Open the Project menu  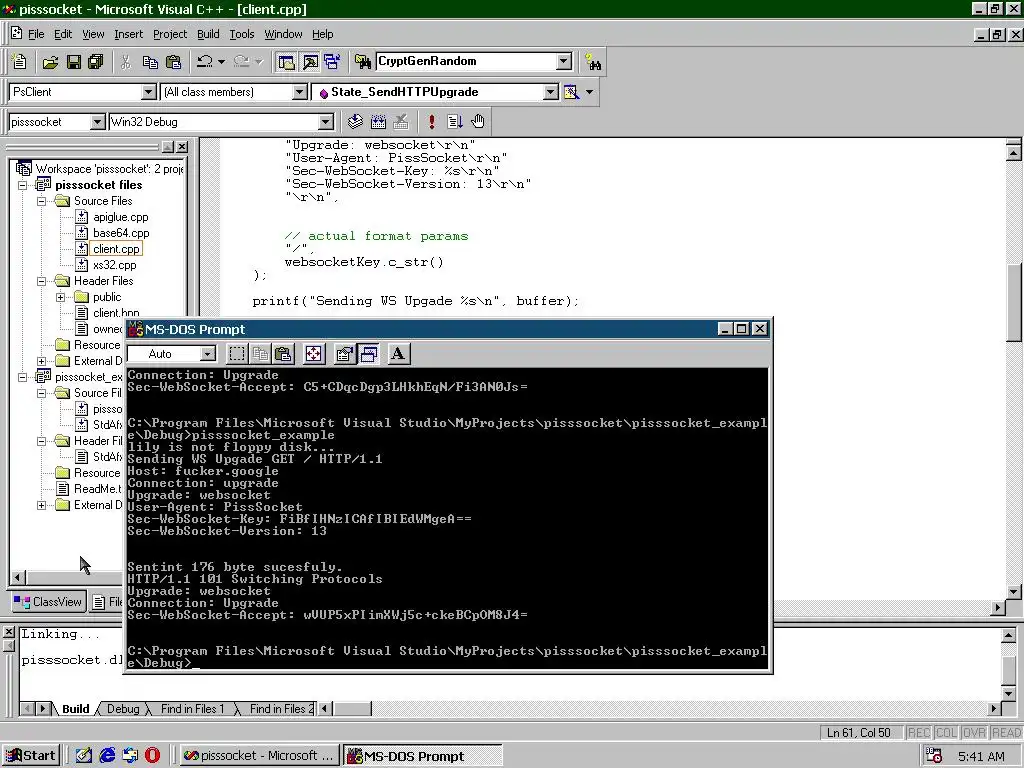pos(170,34)
